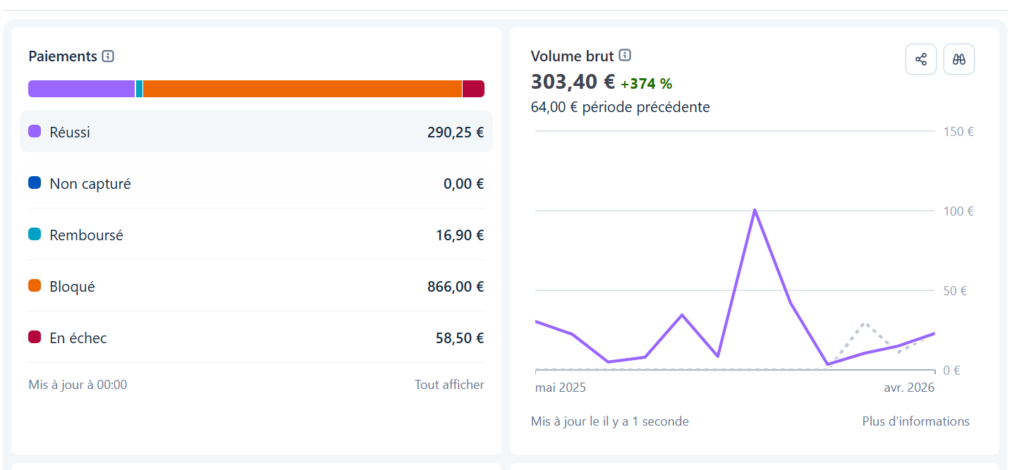The width and height of the screenshot is (1024, 470).
Task: Click the purple square beside Réussi
Action: (x=34, y=131)
